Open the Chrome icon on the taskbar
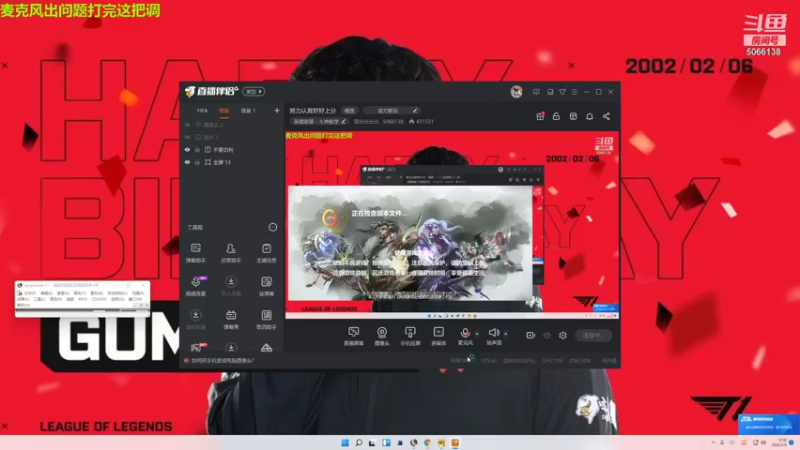 [x=427, y=443]
